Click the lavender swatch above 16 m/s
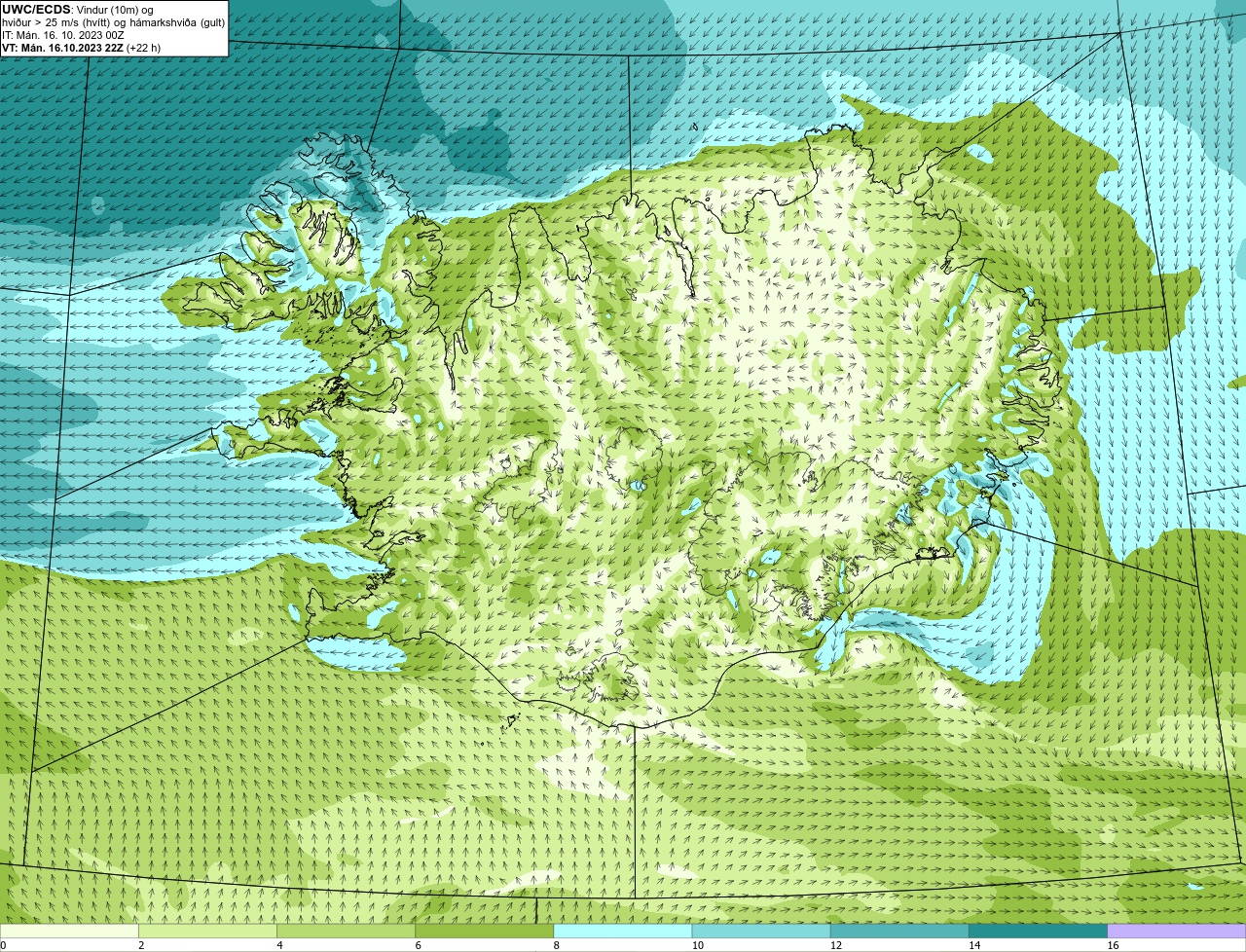Image resolution: width=1246 pixels, height=952 pixels. click(x=1177, y=932)
